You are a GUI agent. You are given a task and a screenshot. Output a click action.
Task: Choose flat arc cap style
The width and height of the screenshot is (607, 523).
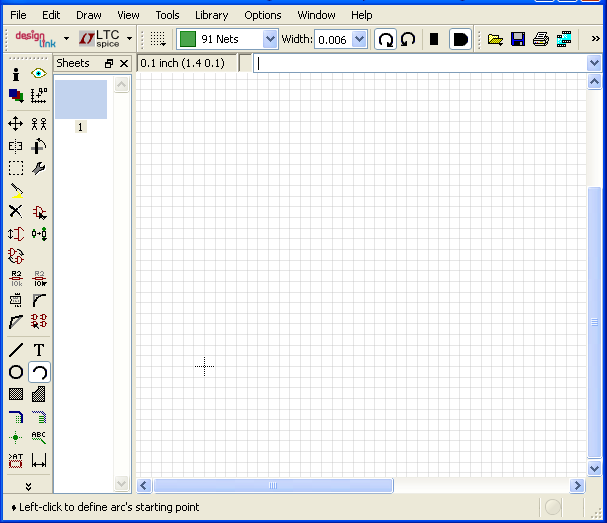coord(434,39)
